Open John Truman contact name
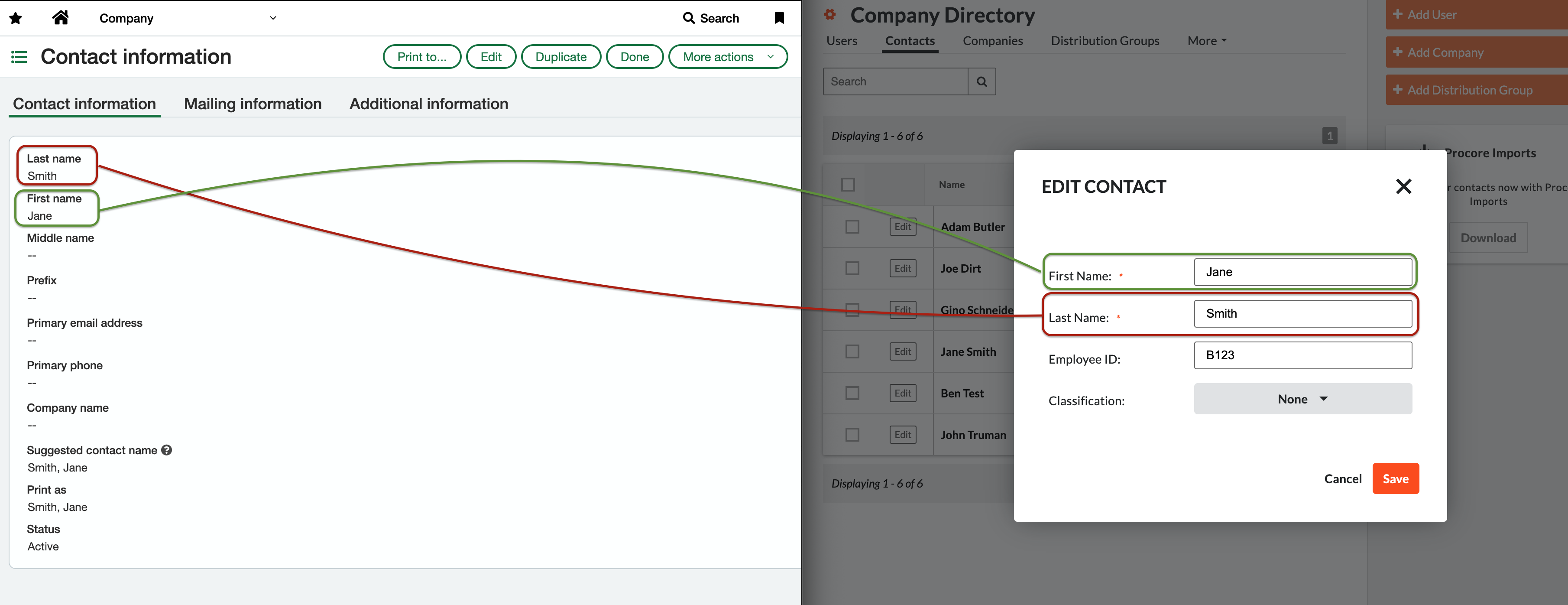Screen dimensions: 1568x605 tap(973, 435)
